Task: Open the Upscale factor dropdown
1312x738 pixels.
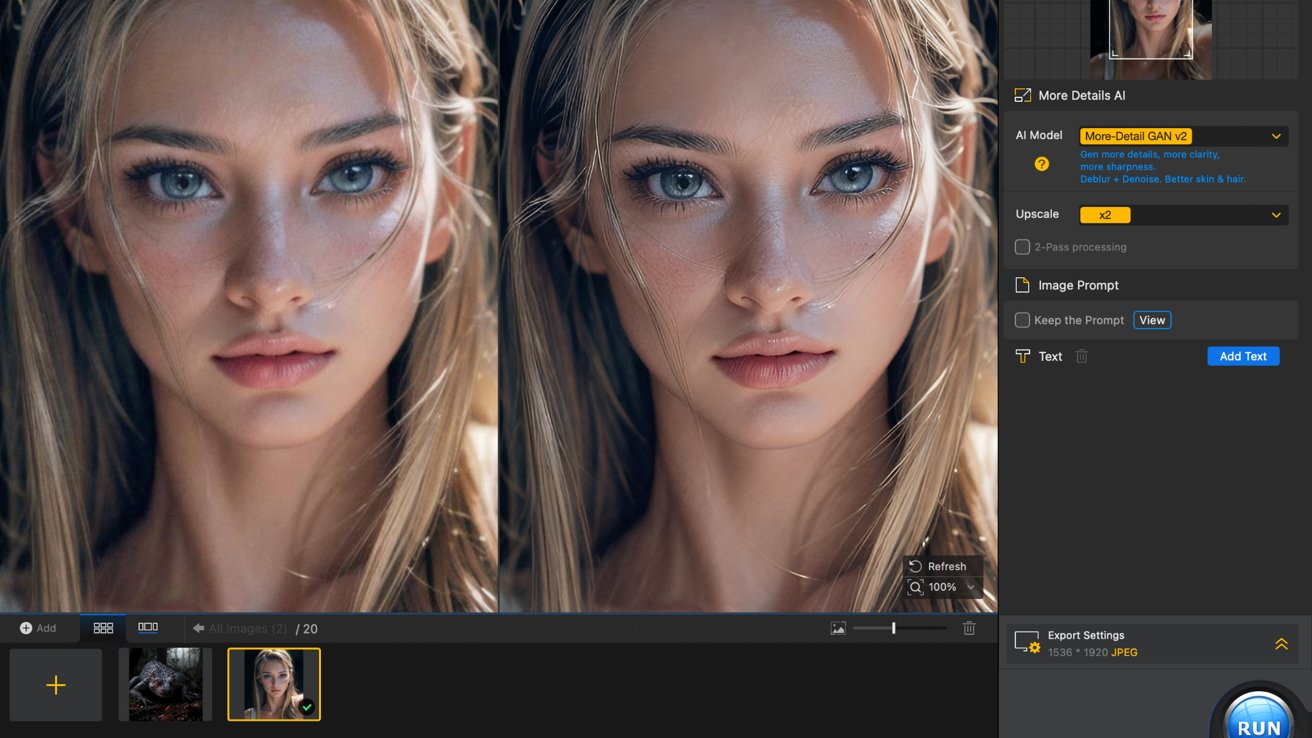Action: tap(1183, 215)
